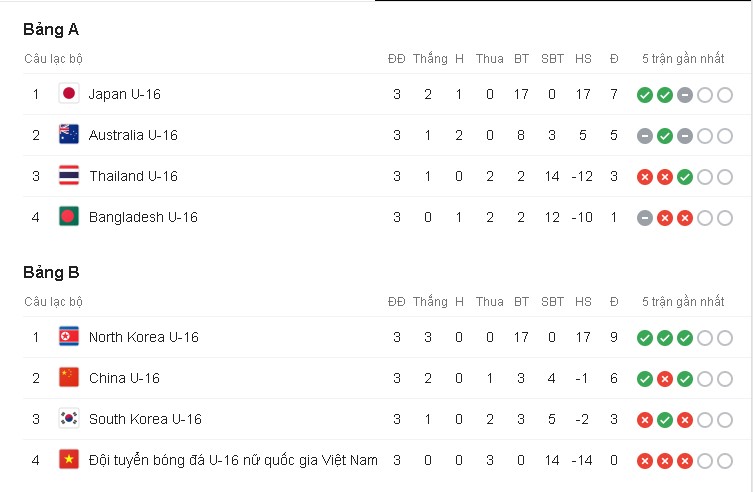Click Bangladesh's grey draw result icon
The height and width of the screenshot is (492, 753).
(x=644, y=218)
